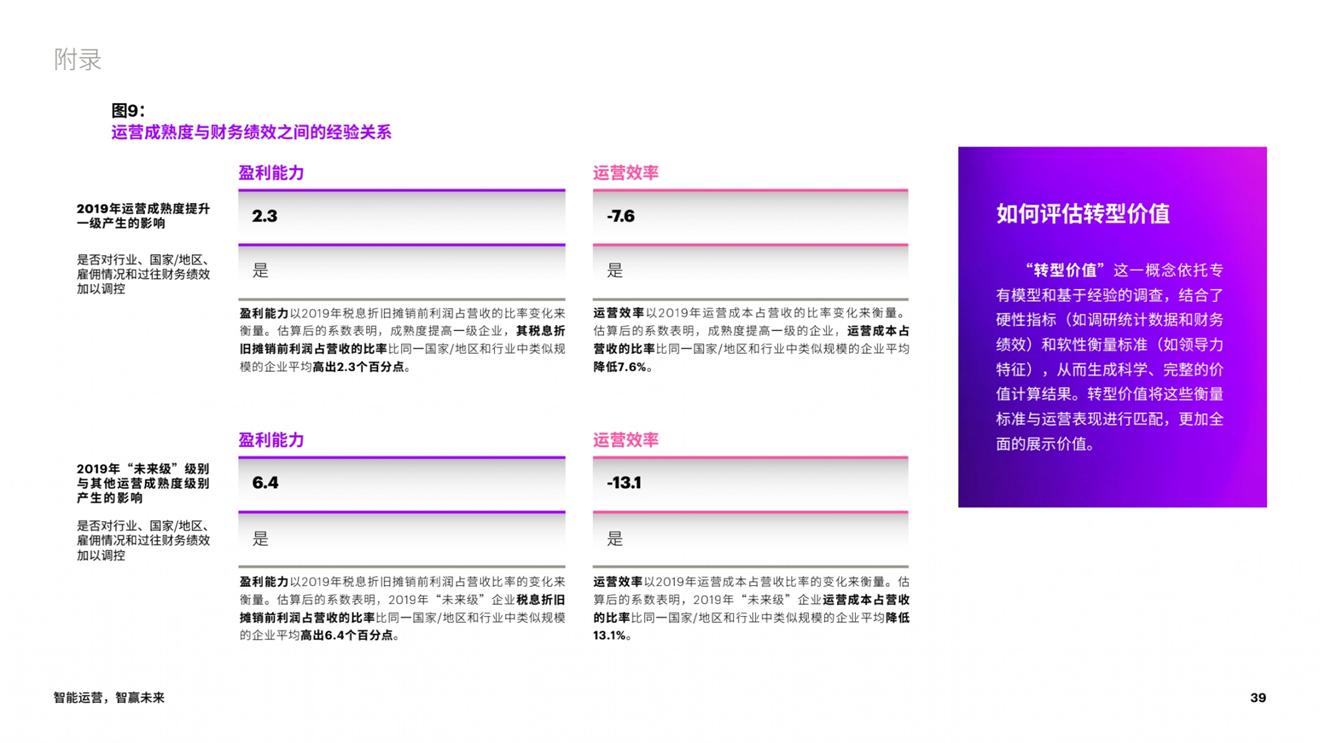
Task: Select the value 6.4 in the bottom table
Action: [x=263, y=482]
